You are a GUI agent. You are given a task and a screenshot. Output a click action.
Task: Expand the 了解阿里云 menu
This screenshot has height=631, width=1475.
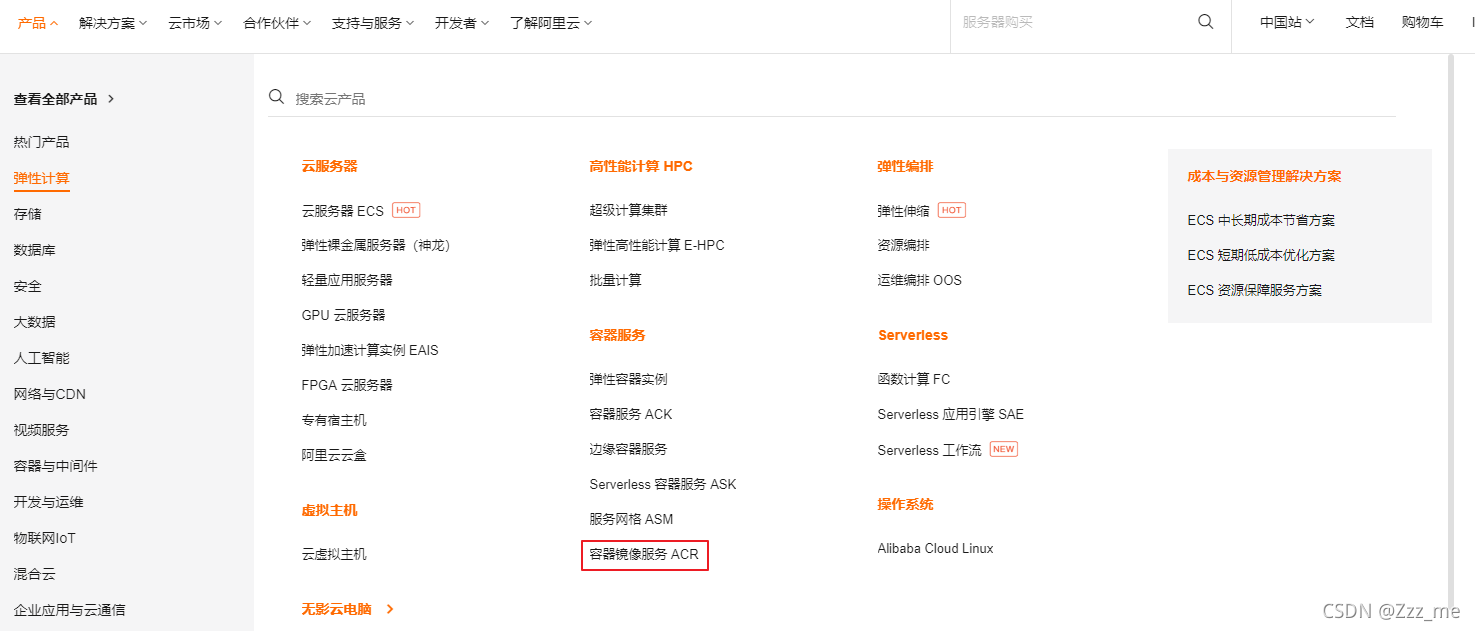[x=551, y=23]
